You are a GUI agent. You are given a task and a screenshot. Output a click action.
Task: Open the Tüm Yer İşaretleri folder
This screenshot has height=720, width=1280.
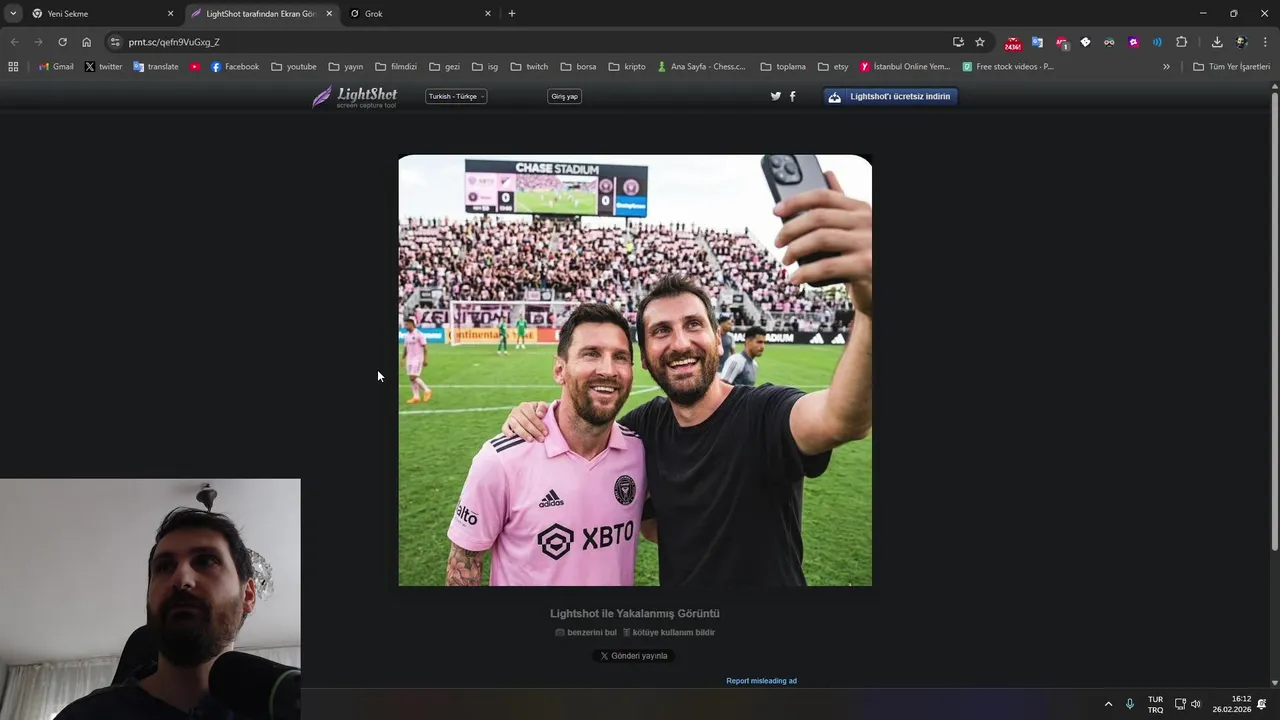click(x=1231, y=67)
